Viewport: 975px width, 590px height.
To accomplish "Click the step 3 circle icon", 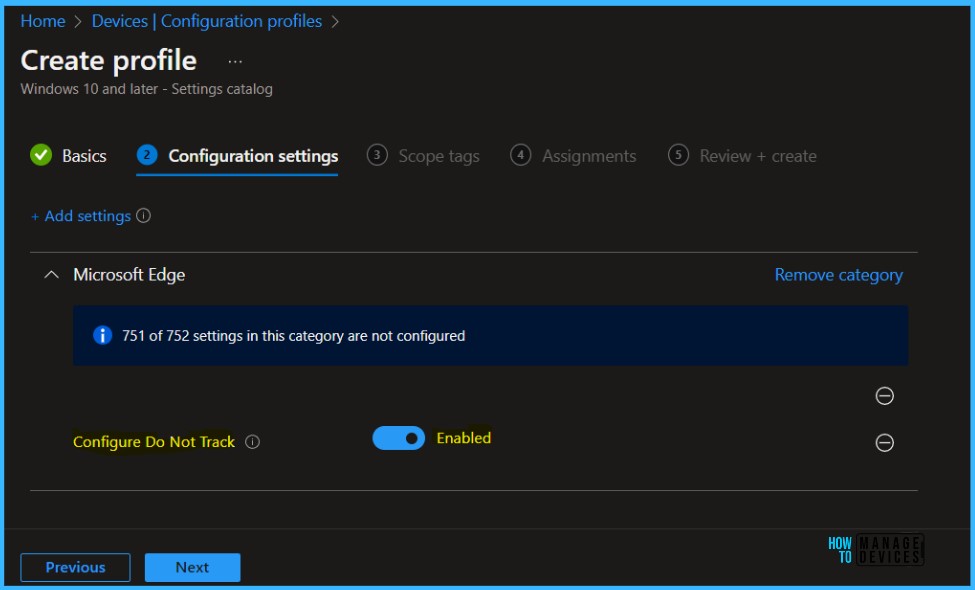I will (x=377, y=155).
